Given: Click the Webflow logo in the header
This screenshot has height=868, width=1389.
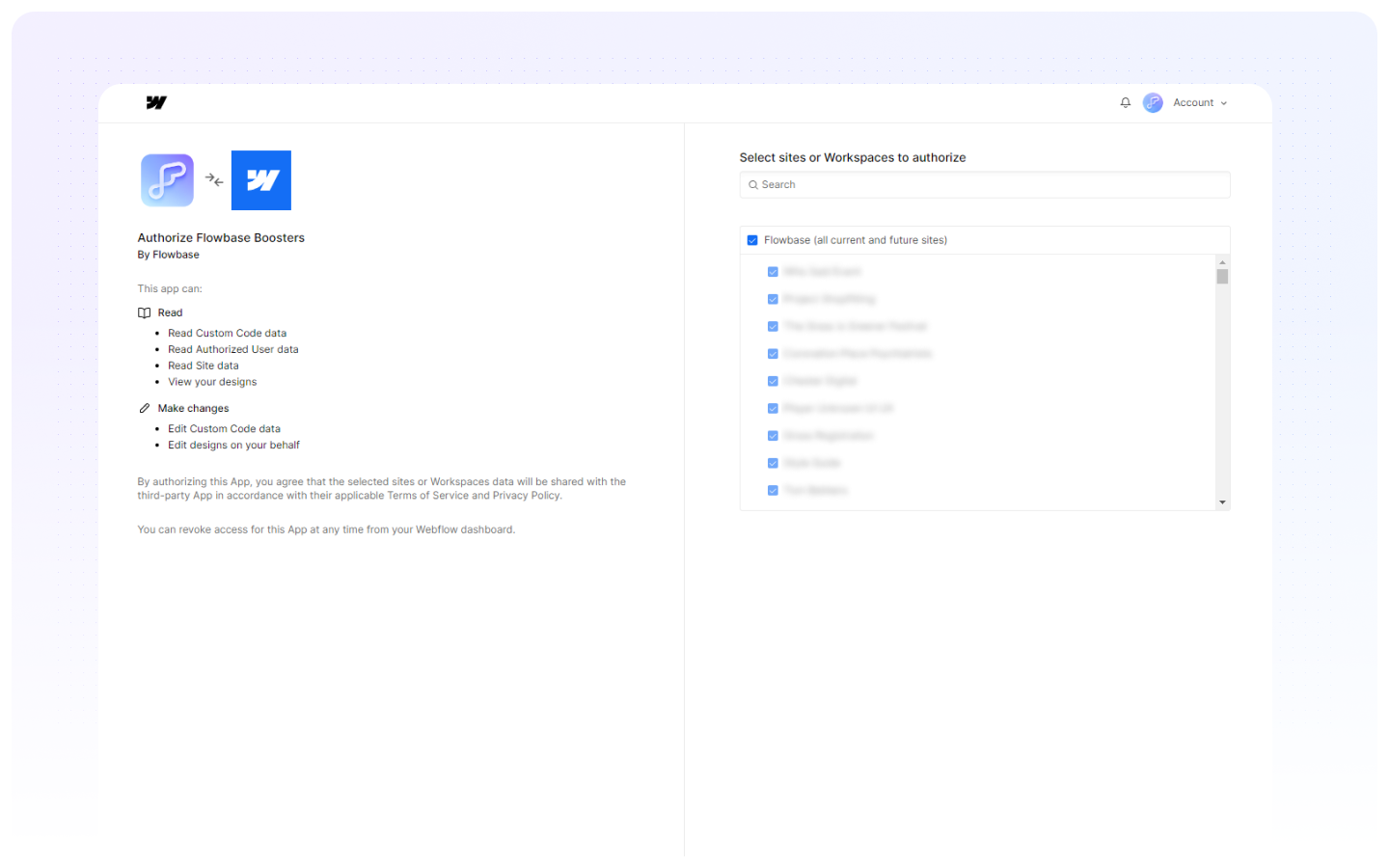Looking at the screenshot, I should pos(156,102).
